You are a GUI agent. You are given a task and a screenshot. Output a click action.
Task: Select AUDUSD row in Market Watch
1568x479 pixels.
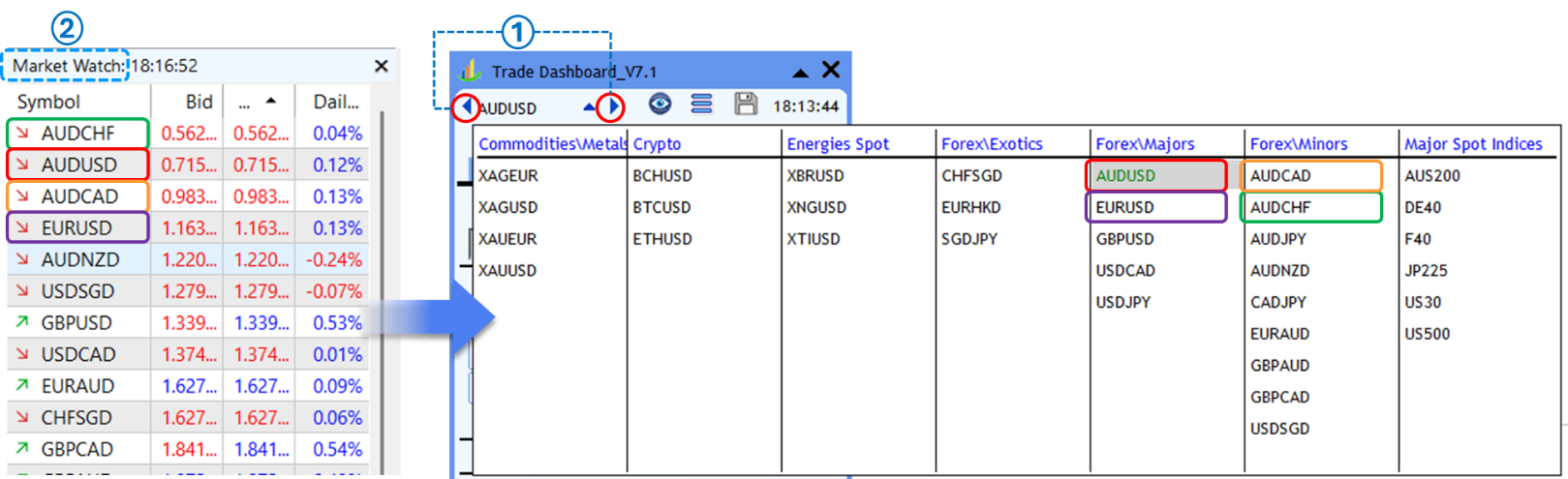[x=188, y=165]
